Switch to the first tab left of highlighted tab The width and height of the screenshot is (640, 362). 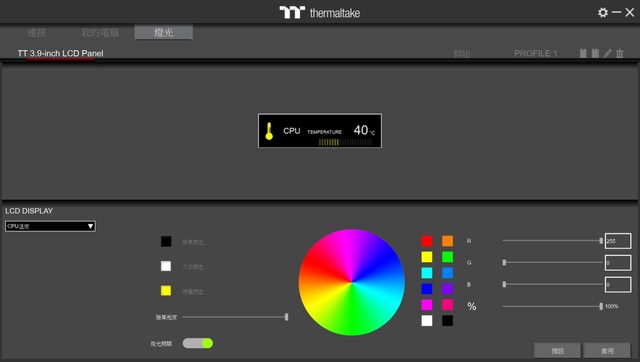pos(100,33)
